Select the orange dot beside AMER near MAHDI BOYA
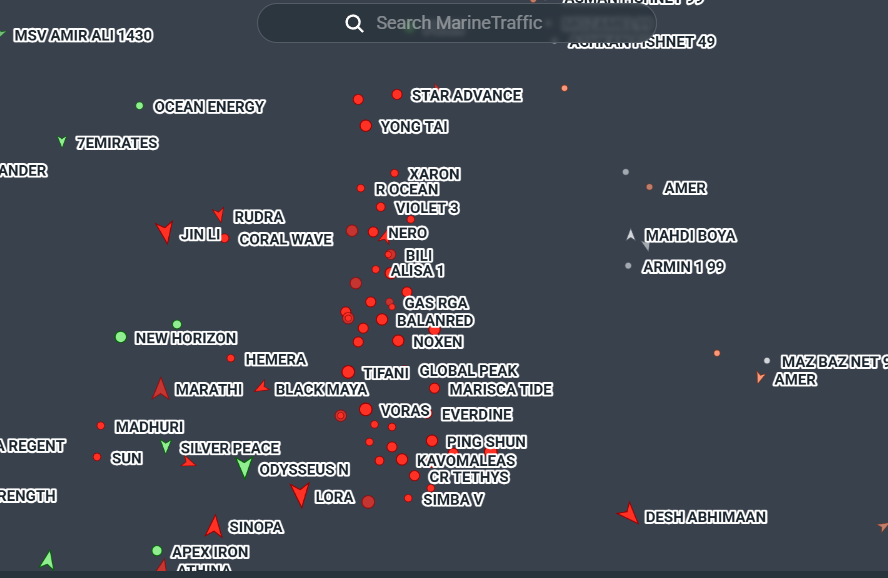The image size is (888, 578). (x=650, y=187)
